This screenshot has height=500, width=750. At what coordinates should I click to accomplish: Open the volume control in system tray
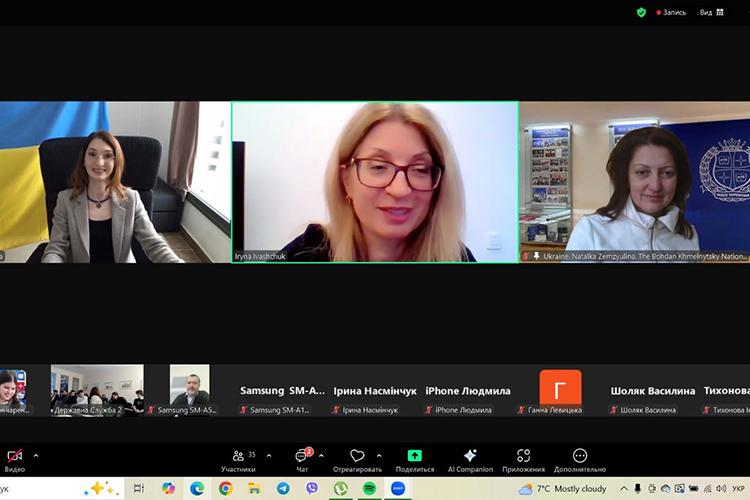point(721,489)
